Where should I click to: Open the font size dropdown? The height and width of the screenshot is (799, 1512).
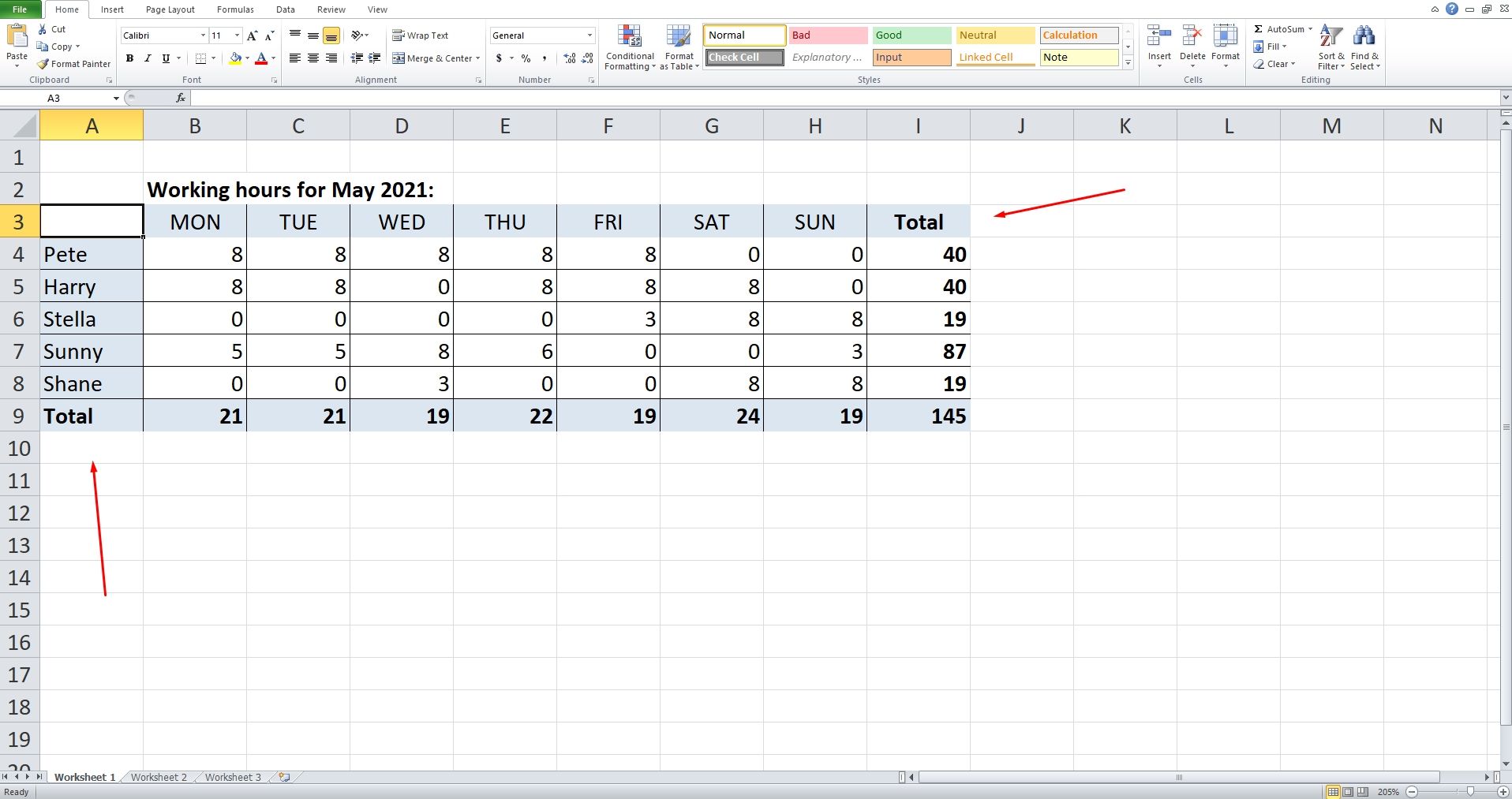pyautogui.click(x=237, y=35)
